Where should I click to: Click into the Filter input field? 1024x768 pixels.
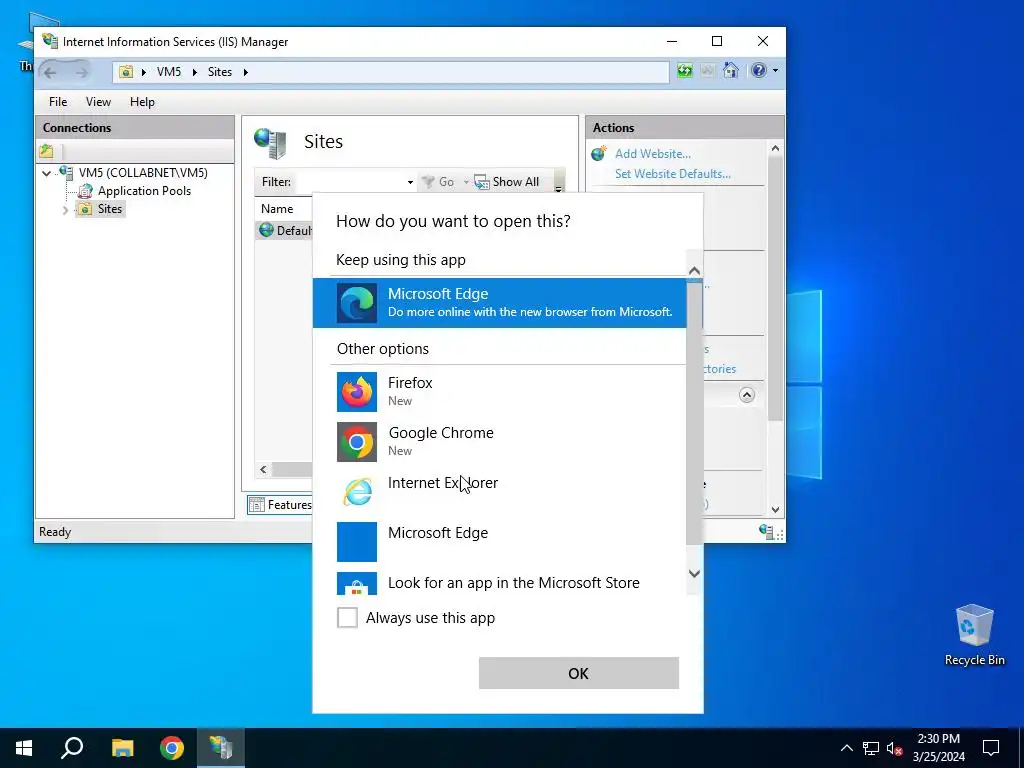pyautogui.click(x=350, y=182)
